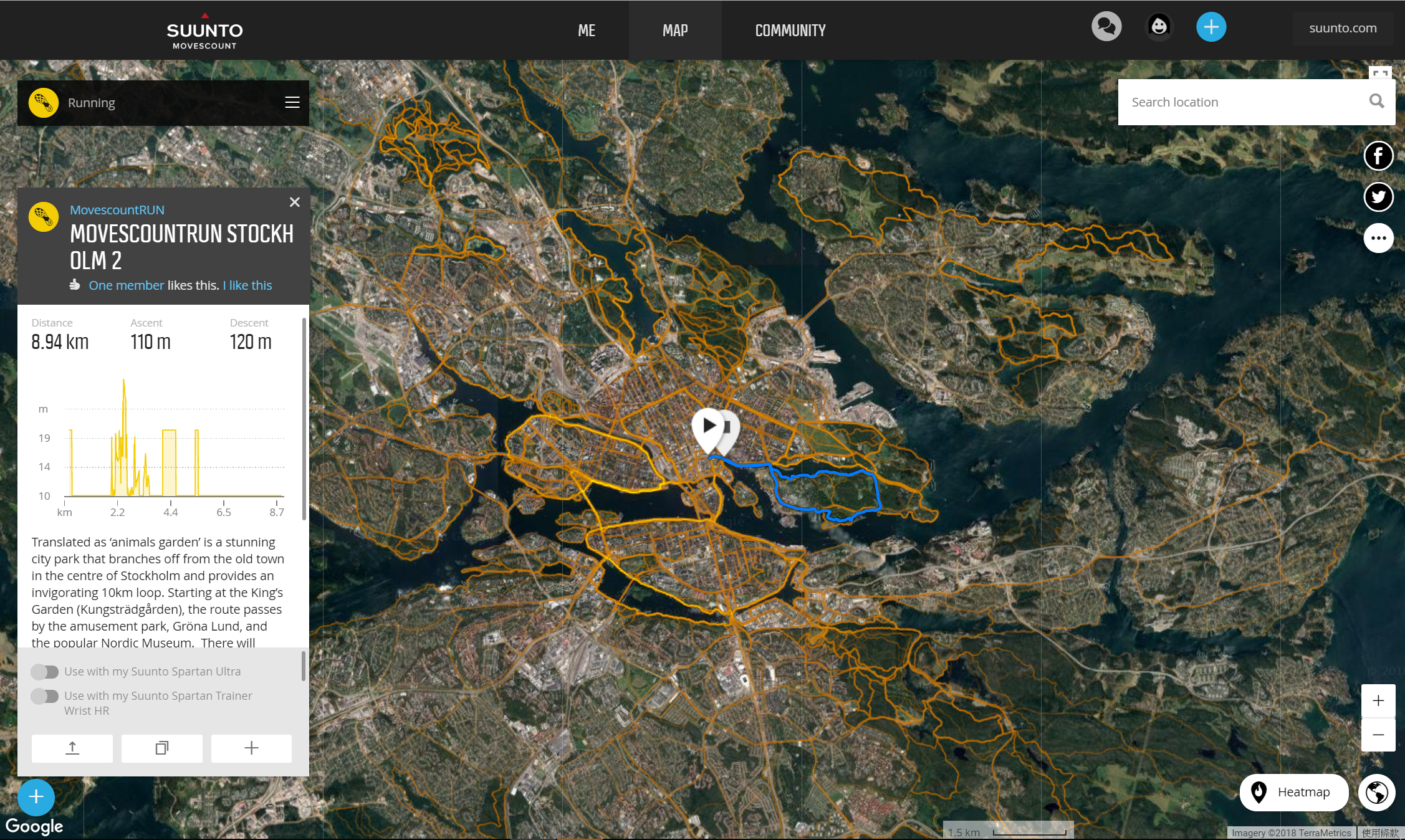Open the map type globe icon
1405x840 pixels.
click(1377, 793)
